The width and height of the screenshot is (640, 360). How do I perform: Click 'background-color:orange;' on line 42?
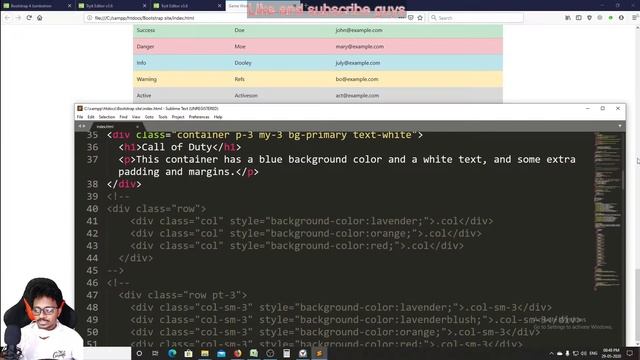pyautogui.click(x=341, y=233)
